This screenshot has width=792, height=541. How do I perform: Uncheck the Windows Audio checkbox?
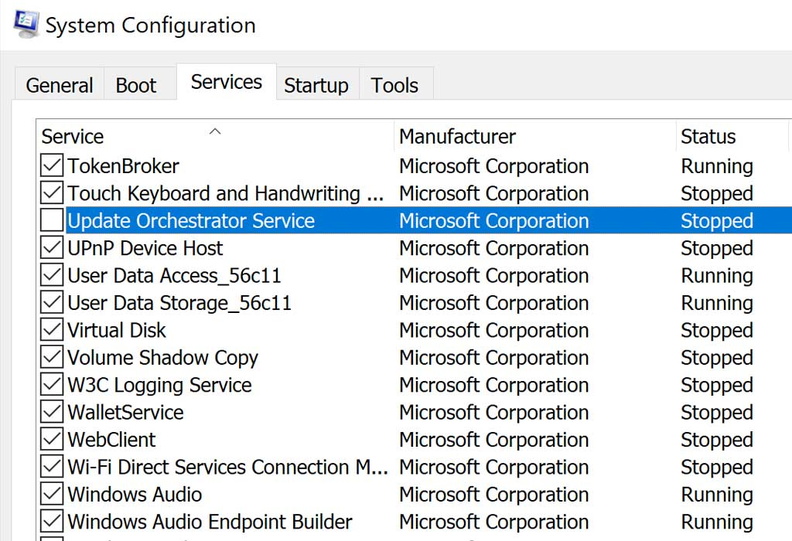52,494
